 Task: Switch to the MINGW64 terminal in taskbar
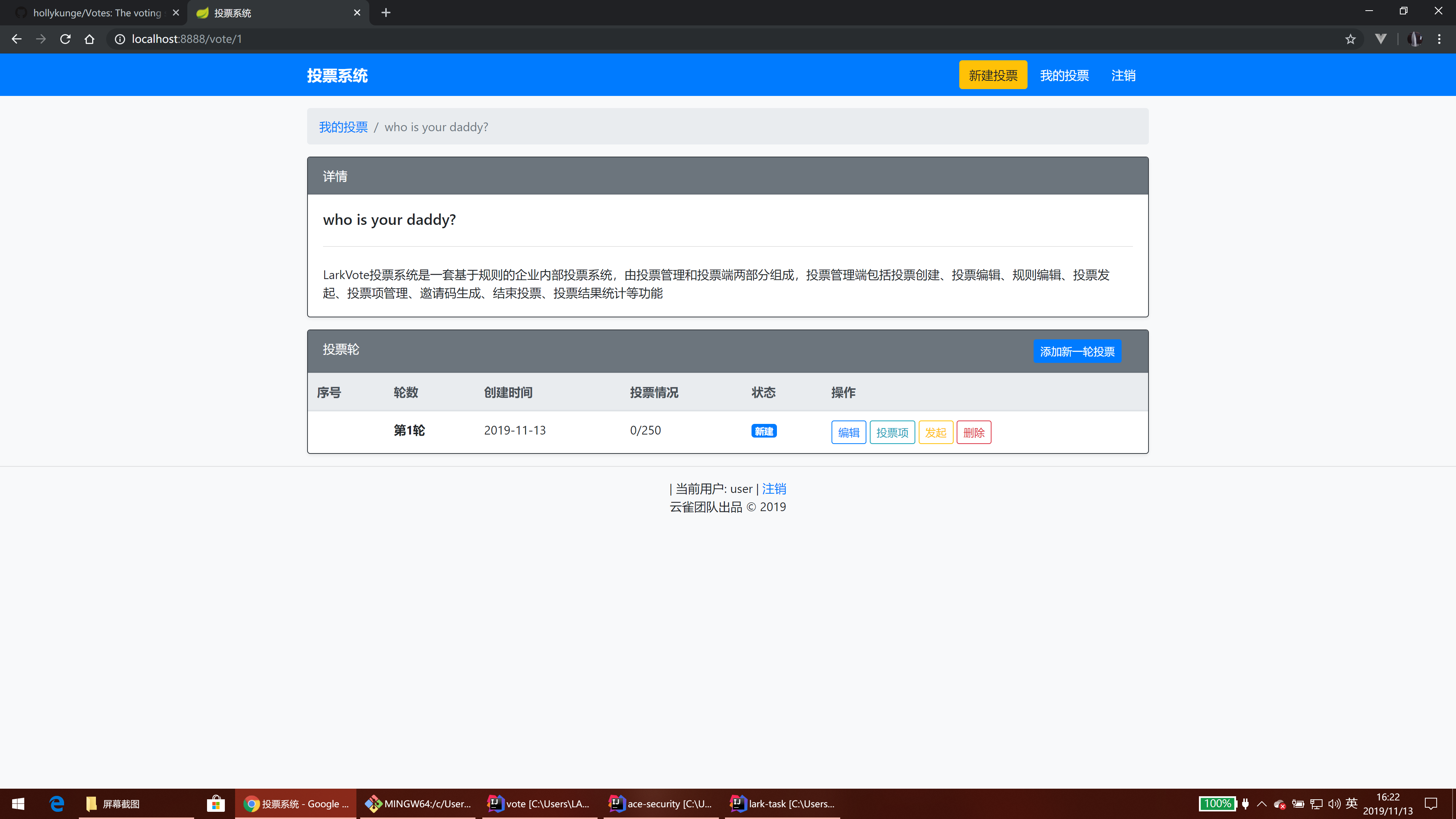[418, 804]
